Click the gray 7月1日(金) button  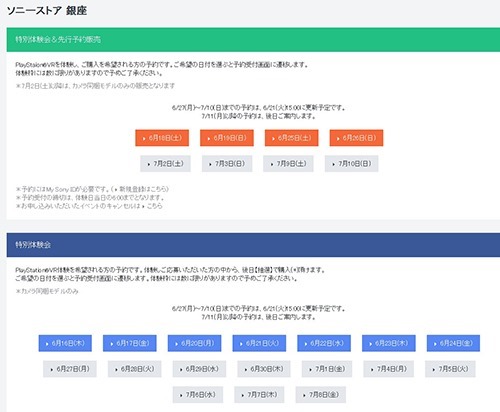pyautogui.click(x=327, y=369)
